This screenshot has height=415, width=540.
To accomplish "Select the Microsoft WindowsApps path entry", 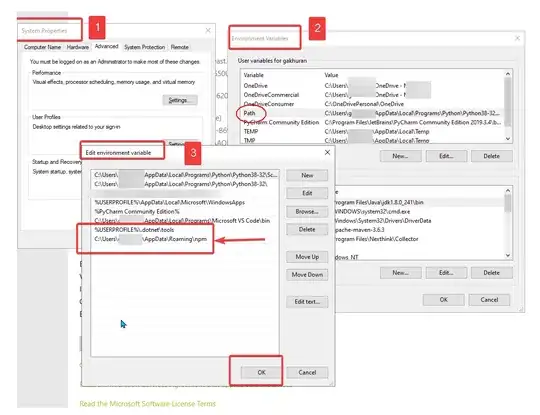I will (x=185, y=203).
